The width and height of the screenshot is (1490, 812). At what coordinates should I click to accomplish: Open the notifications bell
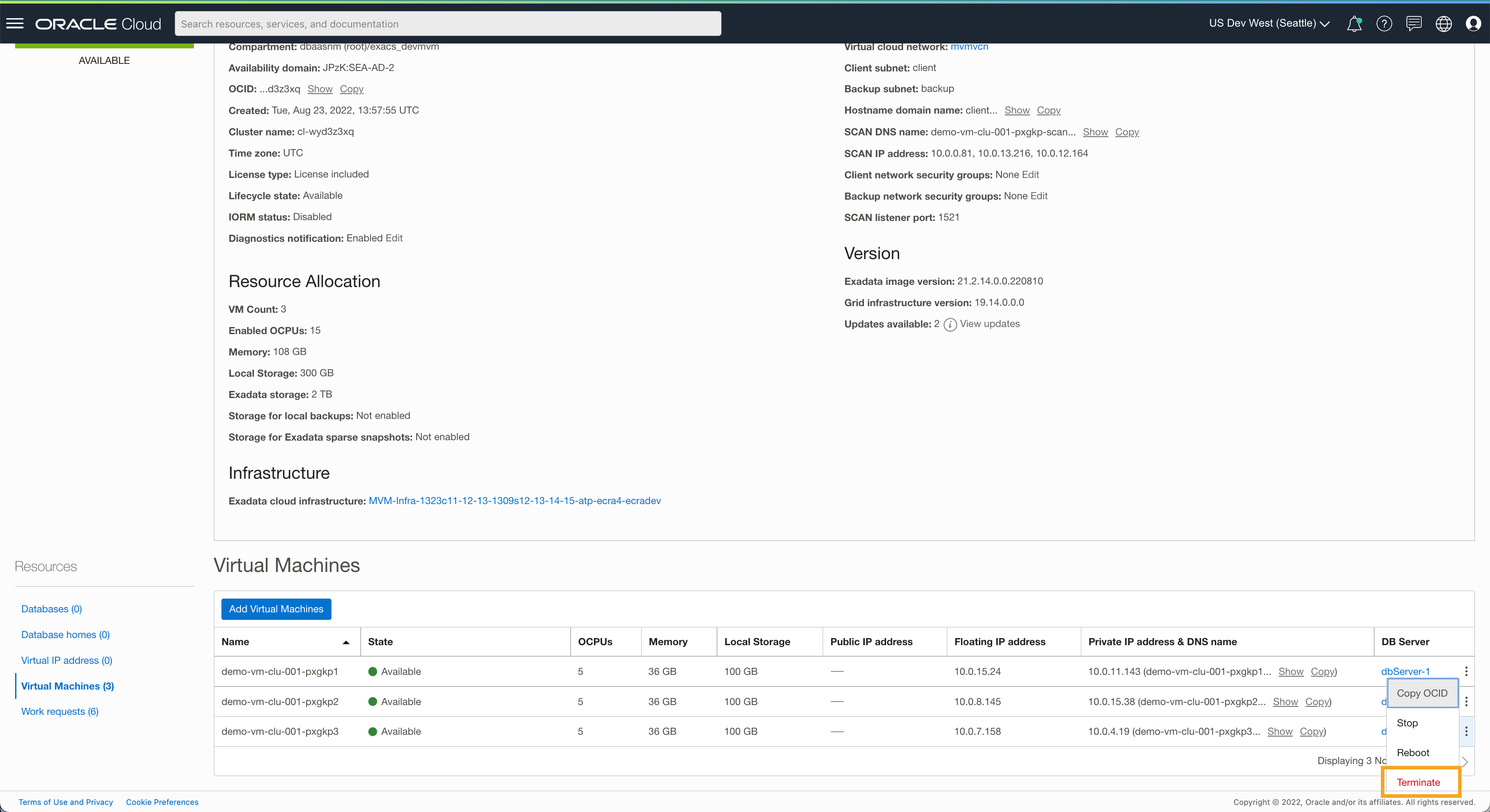coord(1354,24)
